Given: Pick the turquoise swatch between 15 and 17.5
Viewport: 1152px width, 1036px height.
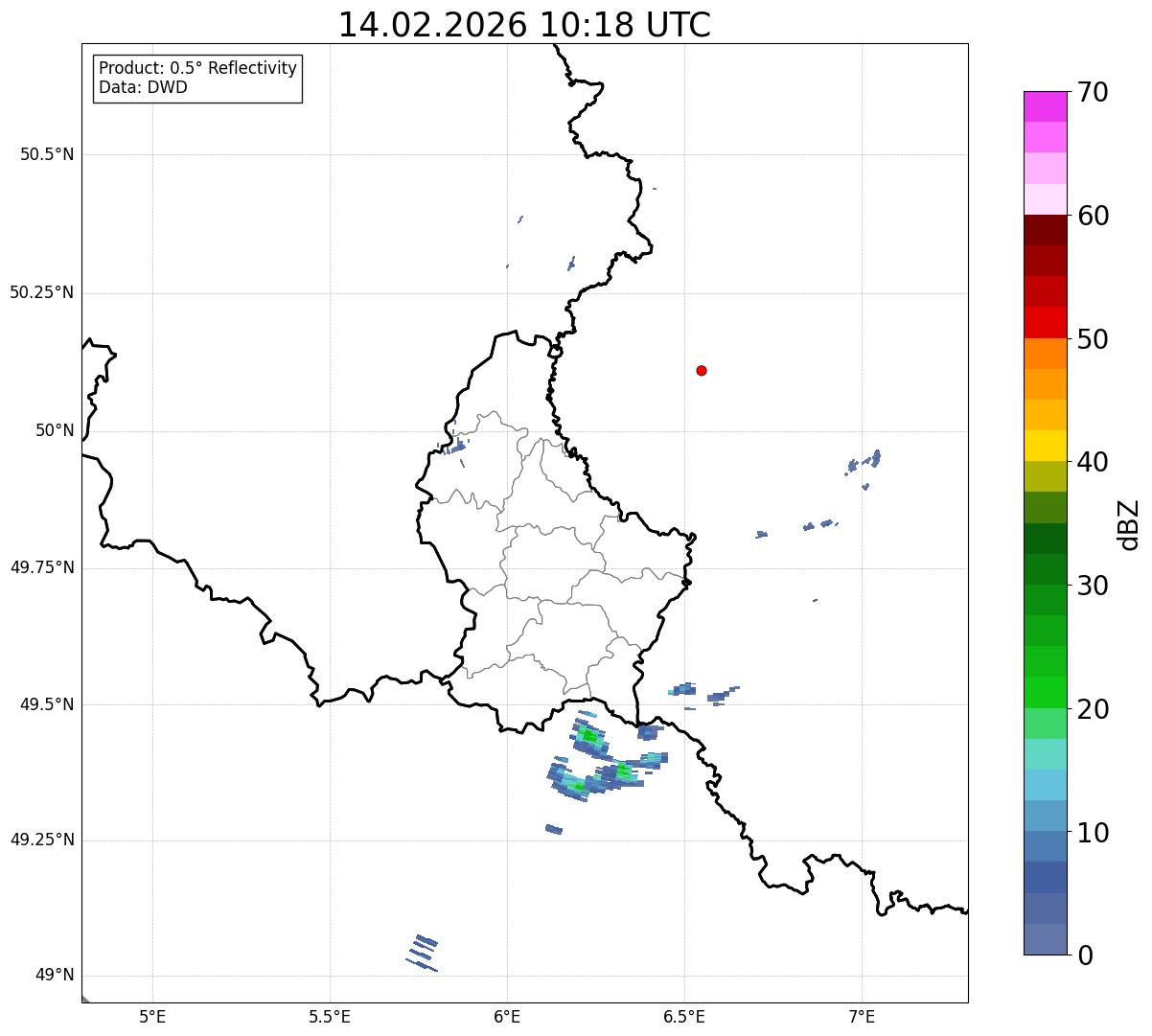Looking at the screenshot, I should coord(1045,754).
